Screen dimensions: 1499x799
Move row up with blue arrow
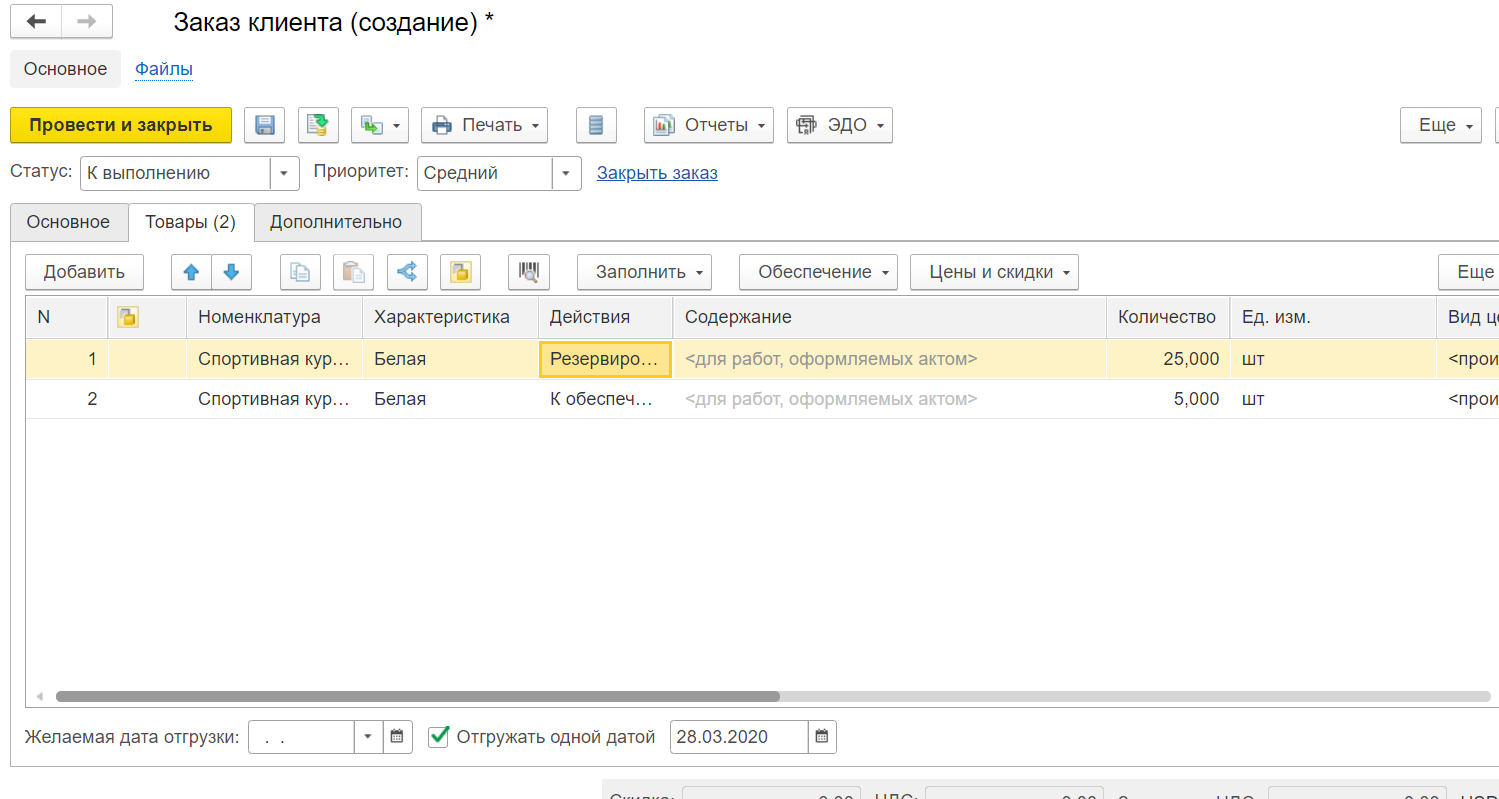(x=192, y=272)
